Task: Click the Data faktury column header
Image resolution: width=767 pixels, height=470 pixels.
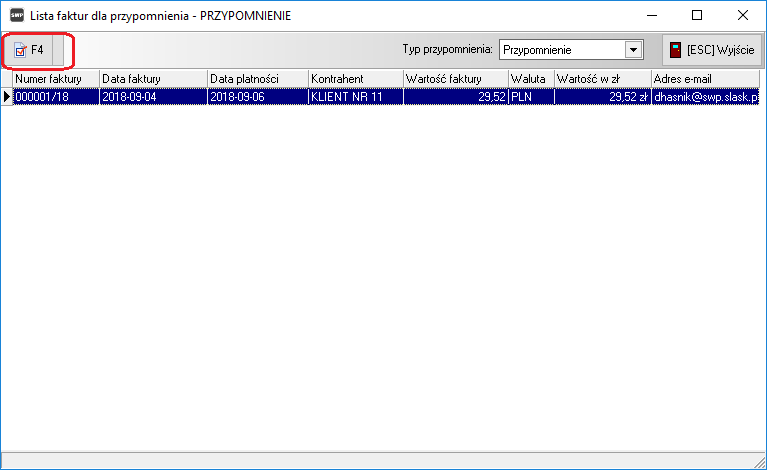Action: [153, 79]
